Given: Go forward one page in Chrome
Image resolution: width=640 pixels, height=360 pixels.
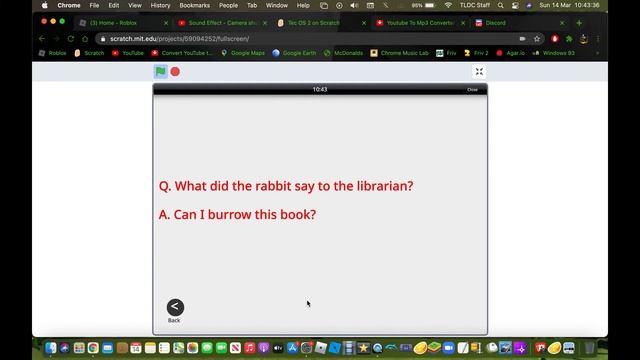Looking at the screenshot, I should click(x=56, y=39).
